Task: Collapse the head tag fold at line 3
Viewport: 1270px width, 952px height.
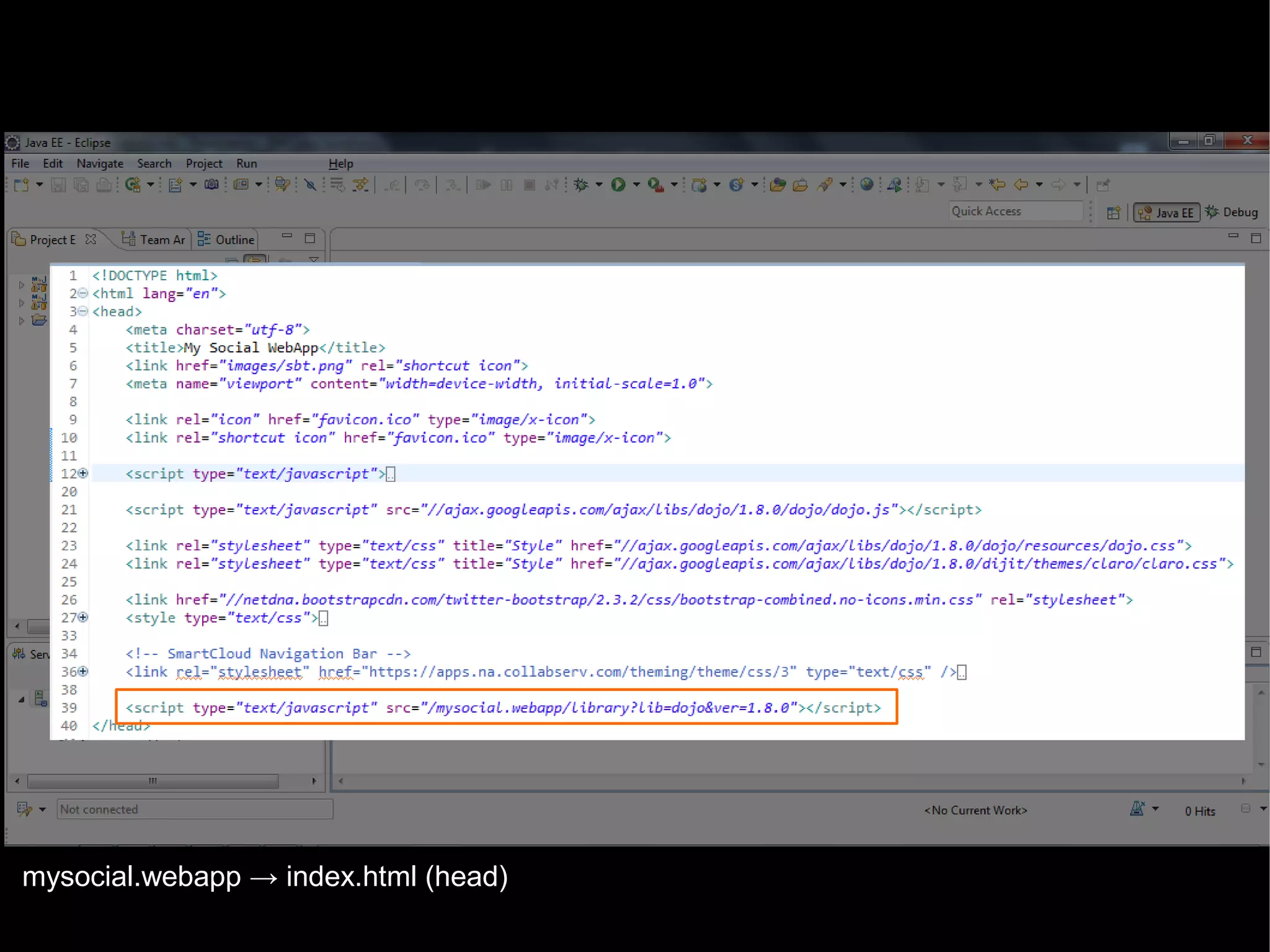Action: point(83,311)
